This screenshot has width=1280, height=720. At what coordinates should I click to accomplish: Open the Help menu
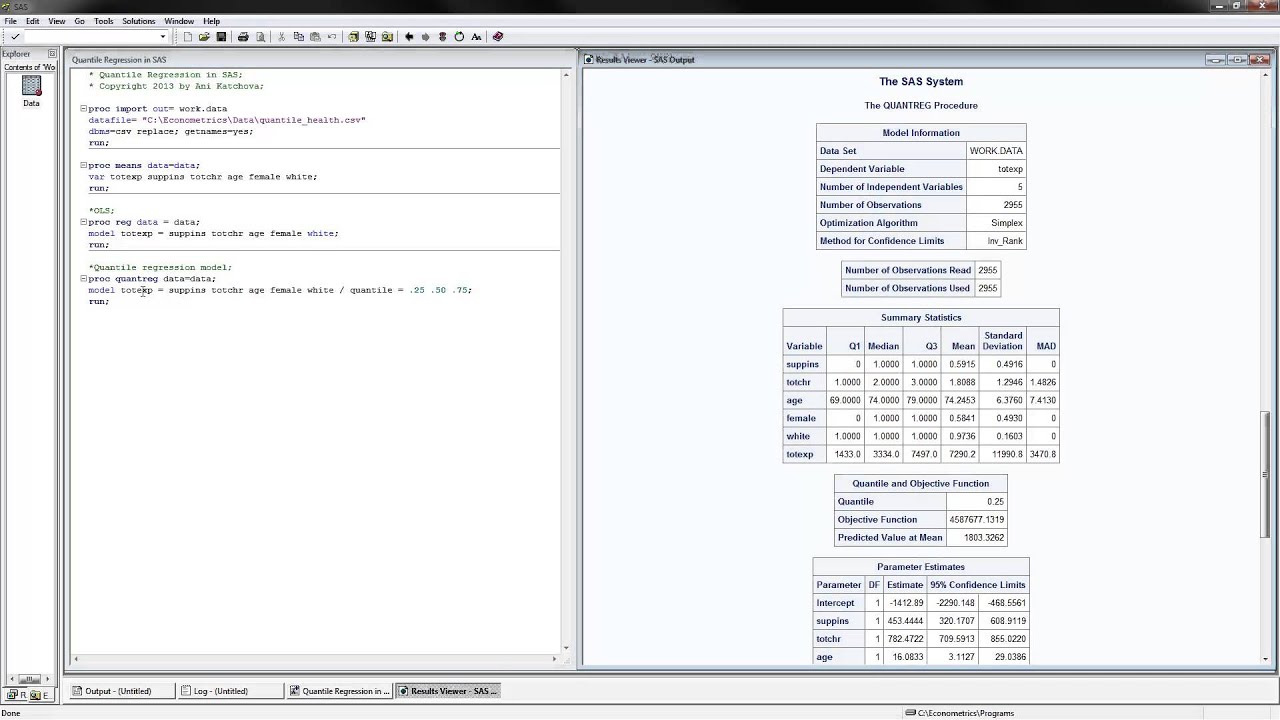pos(211,21)
